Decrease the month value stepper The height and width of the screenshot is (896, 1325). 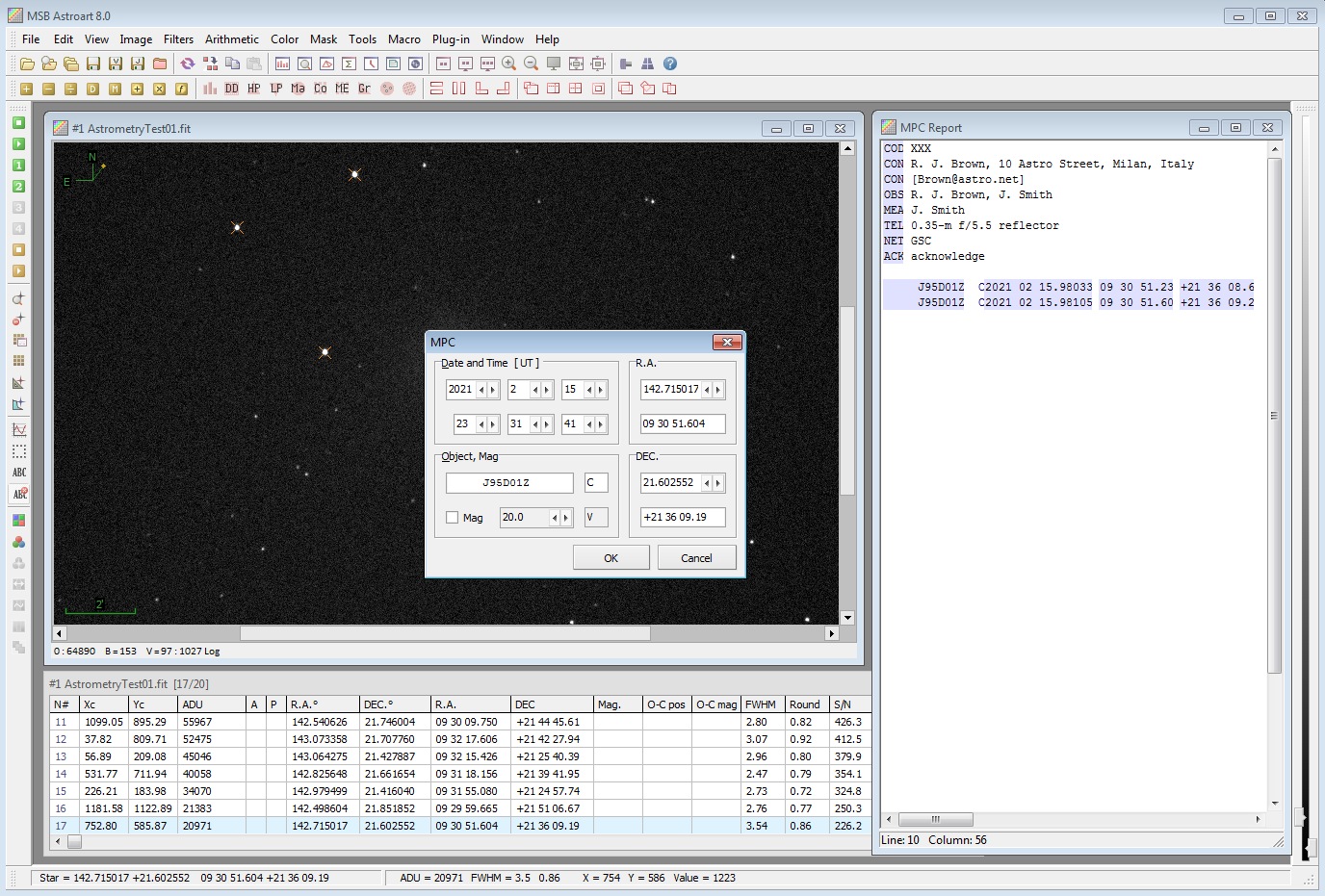click(x=535, y=390)
